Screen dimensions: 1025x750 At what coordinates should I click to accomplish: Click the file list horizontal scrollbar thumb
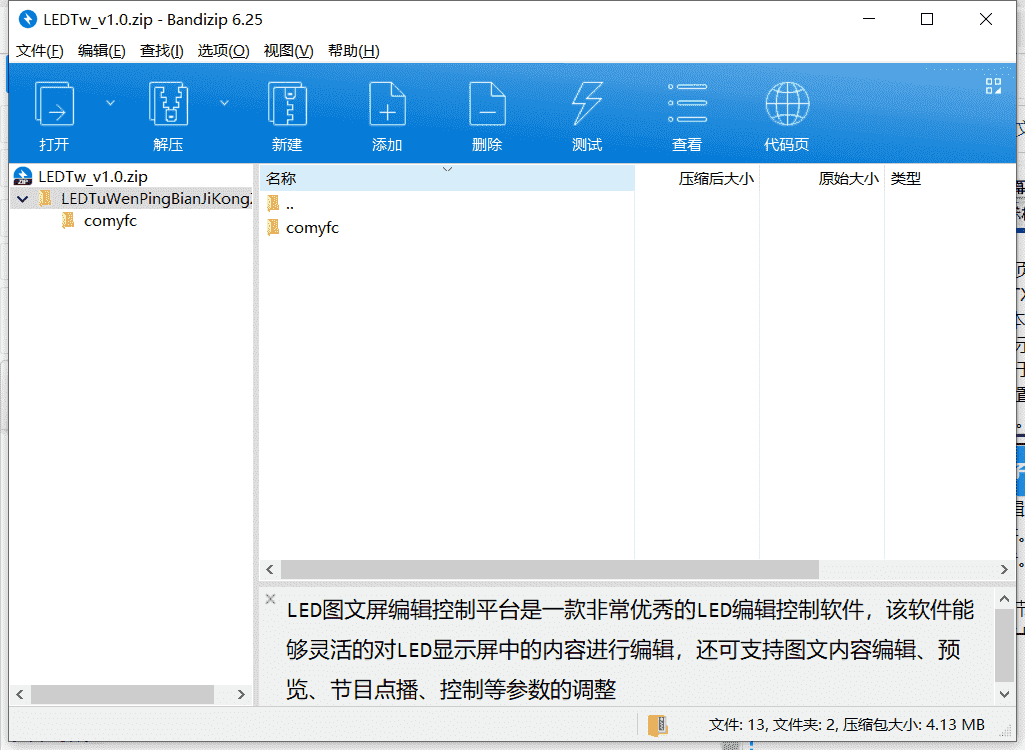click(550, 570)
